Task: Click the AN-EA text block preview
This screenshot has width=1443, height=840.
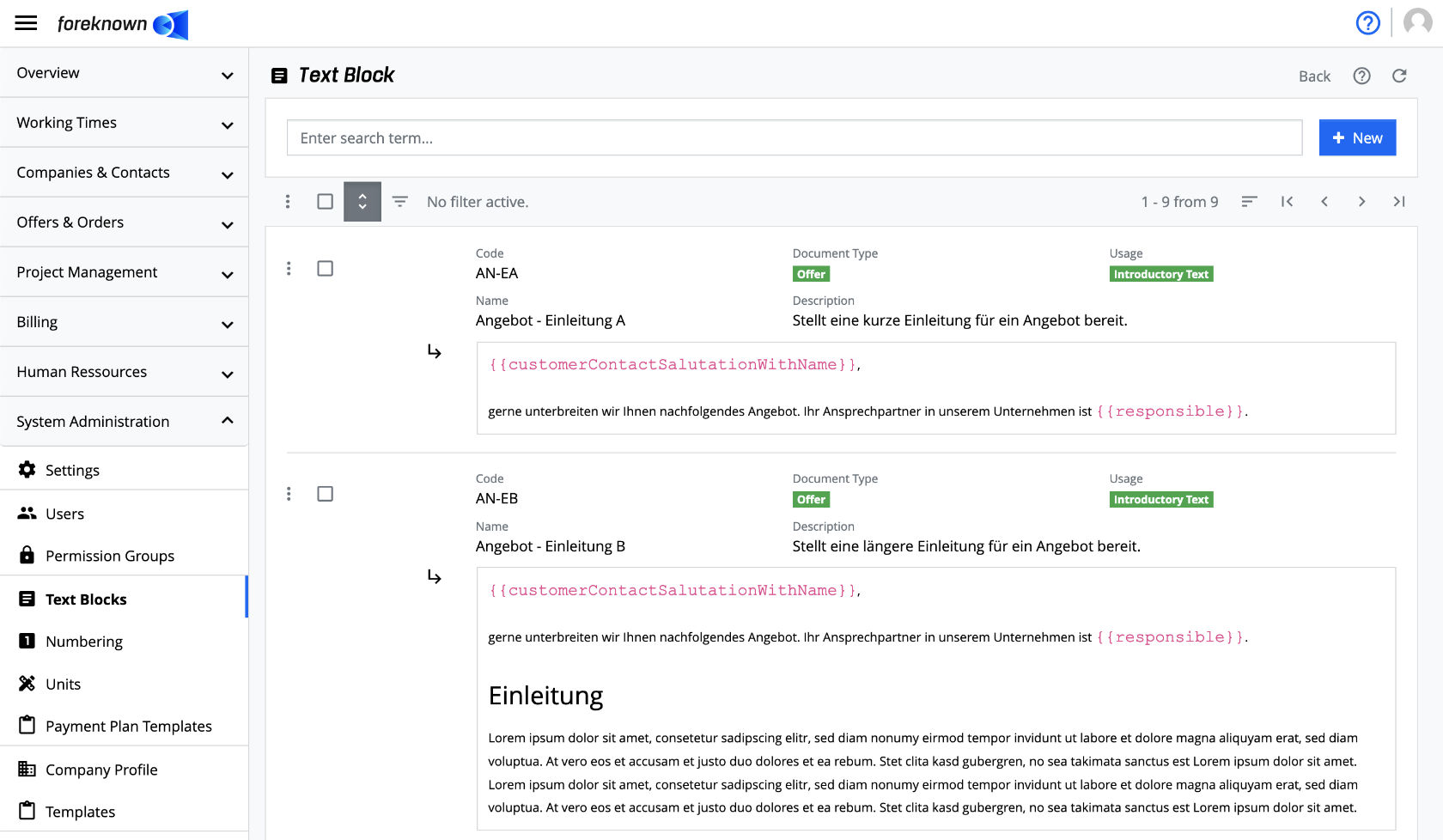Action: pos(936,388)
